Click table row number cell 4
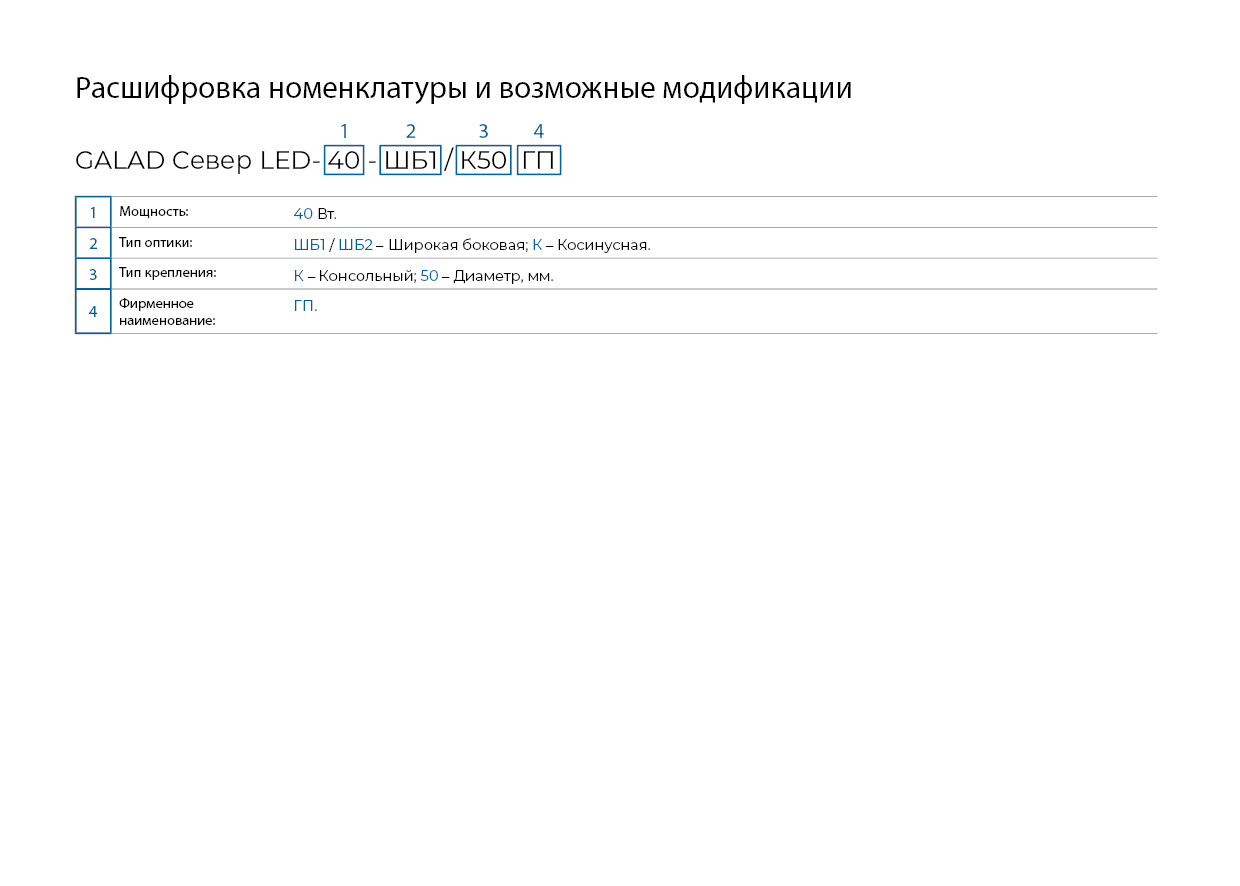This screenshot has width=1240, height=886. coord(93,311)
